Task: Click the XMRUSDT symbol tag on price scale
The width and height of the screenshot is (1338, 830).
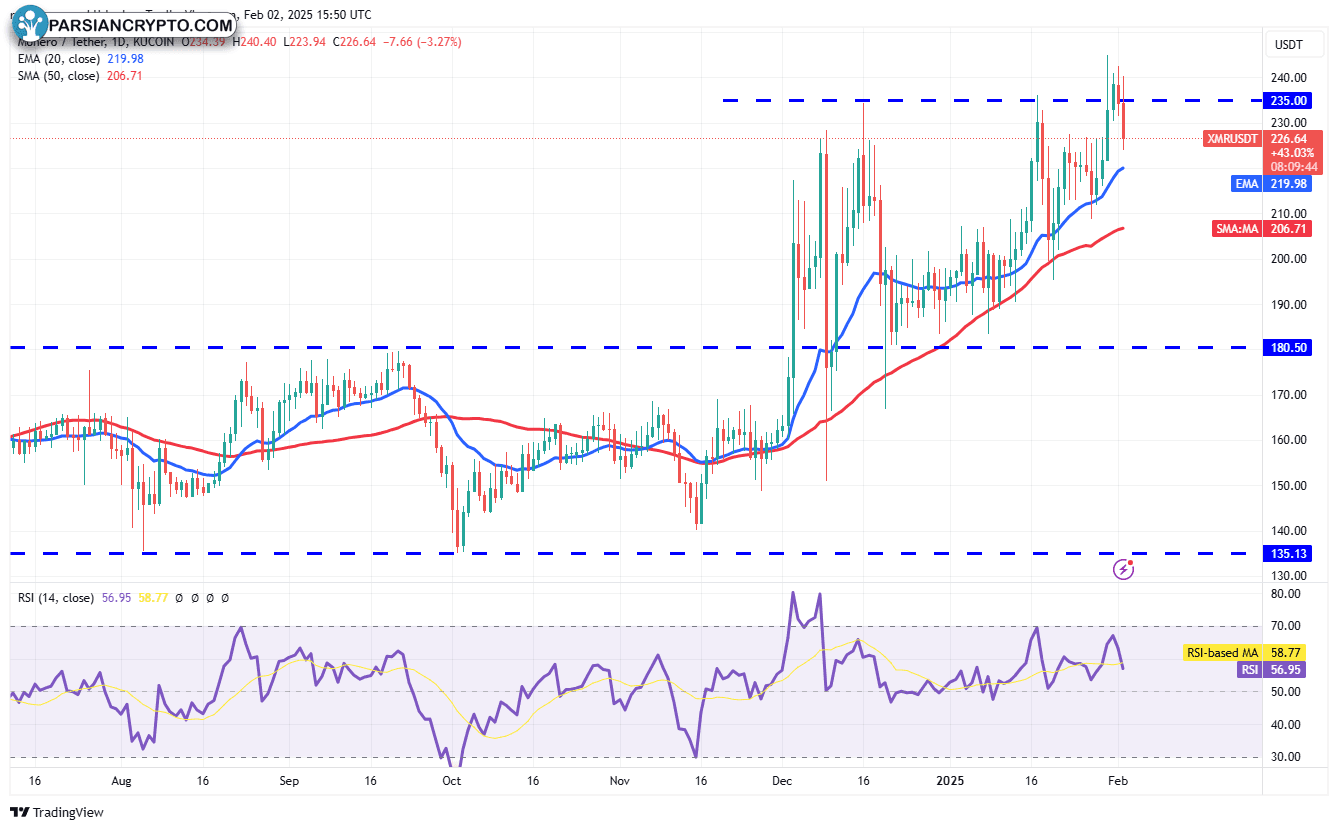Action: click(1231, 139)
